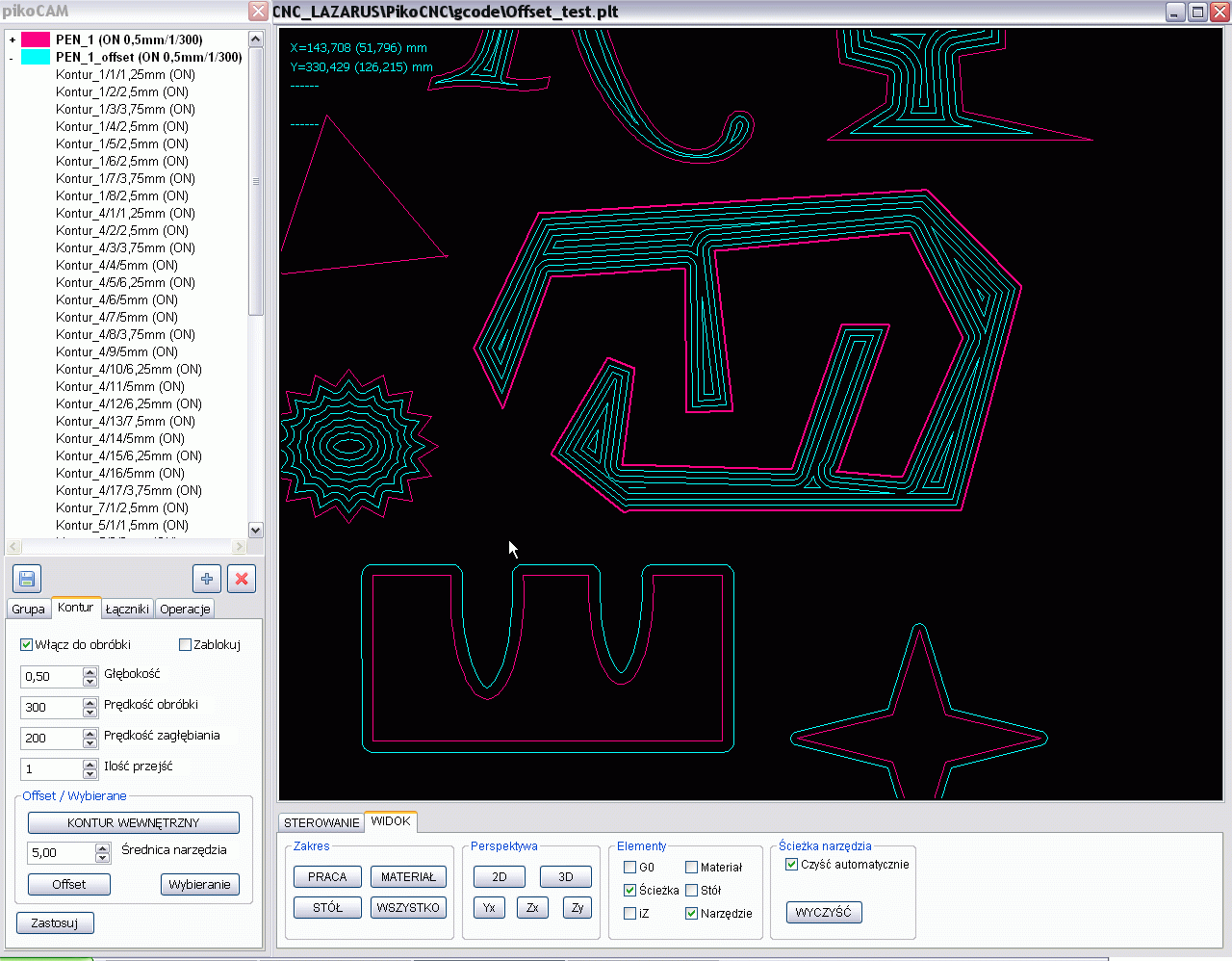
Task: Decrease Prędkość obróbki with down arrow
Action: (90, 713)
